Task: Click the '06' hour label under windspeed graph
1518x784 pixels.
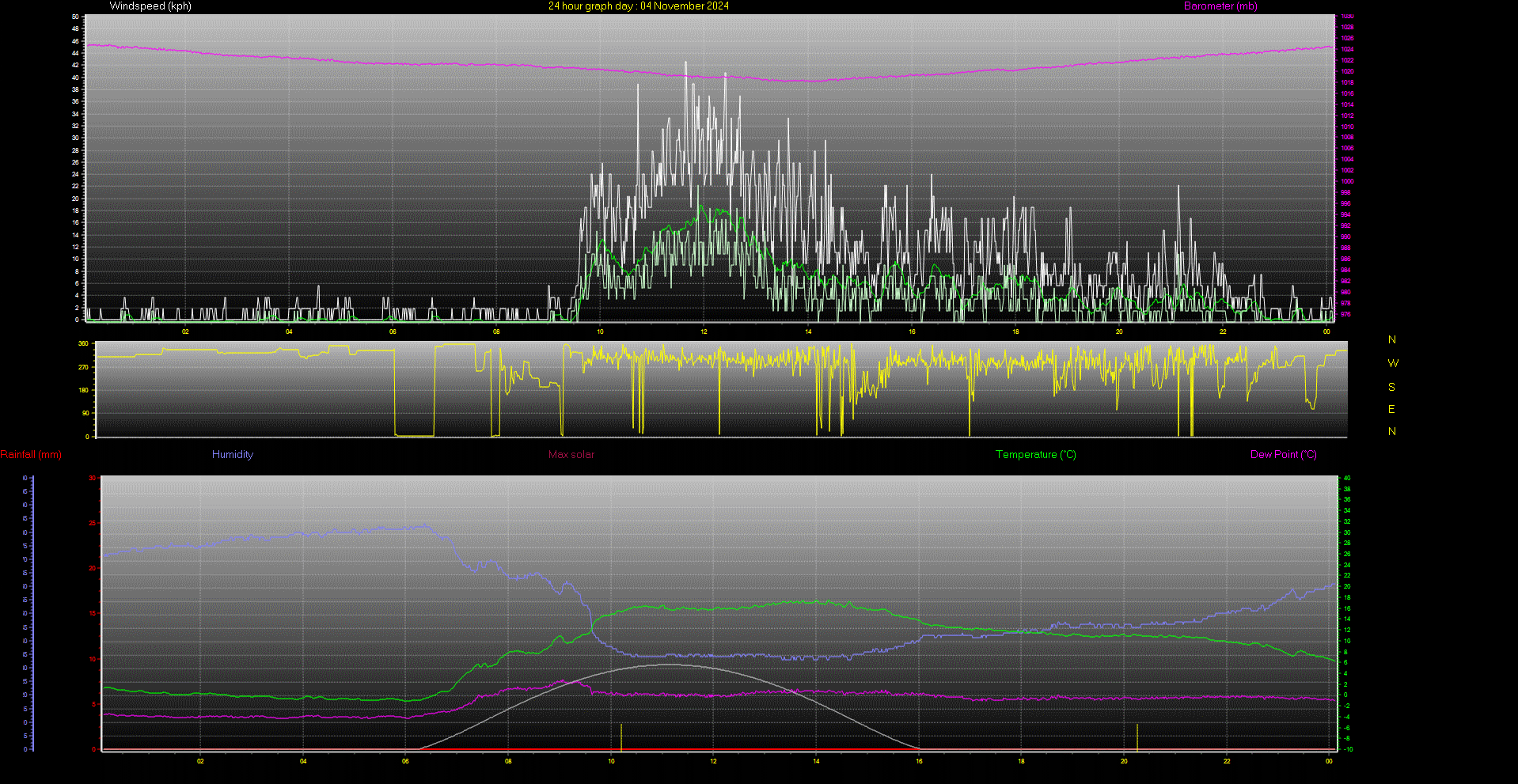Action: pos(393,331)
